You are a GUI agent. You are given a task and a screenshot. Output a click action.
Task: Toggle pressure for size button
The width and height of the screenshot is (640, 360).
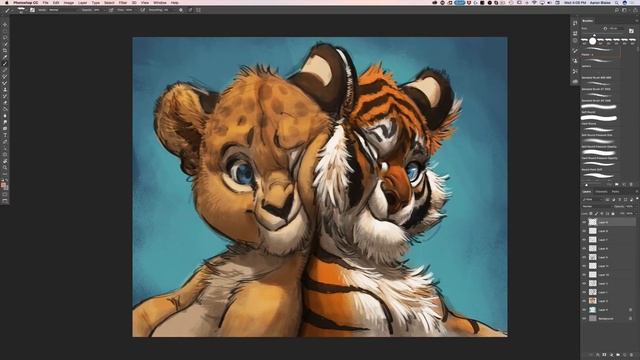pyautogui.click(x=190, y=10)
